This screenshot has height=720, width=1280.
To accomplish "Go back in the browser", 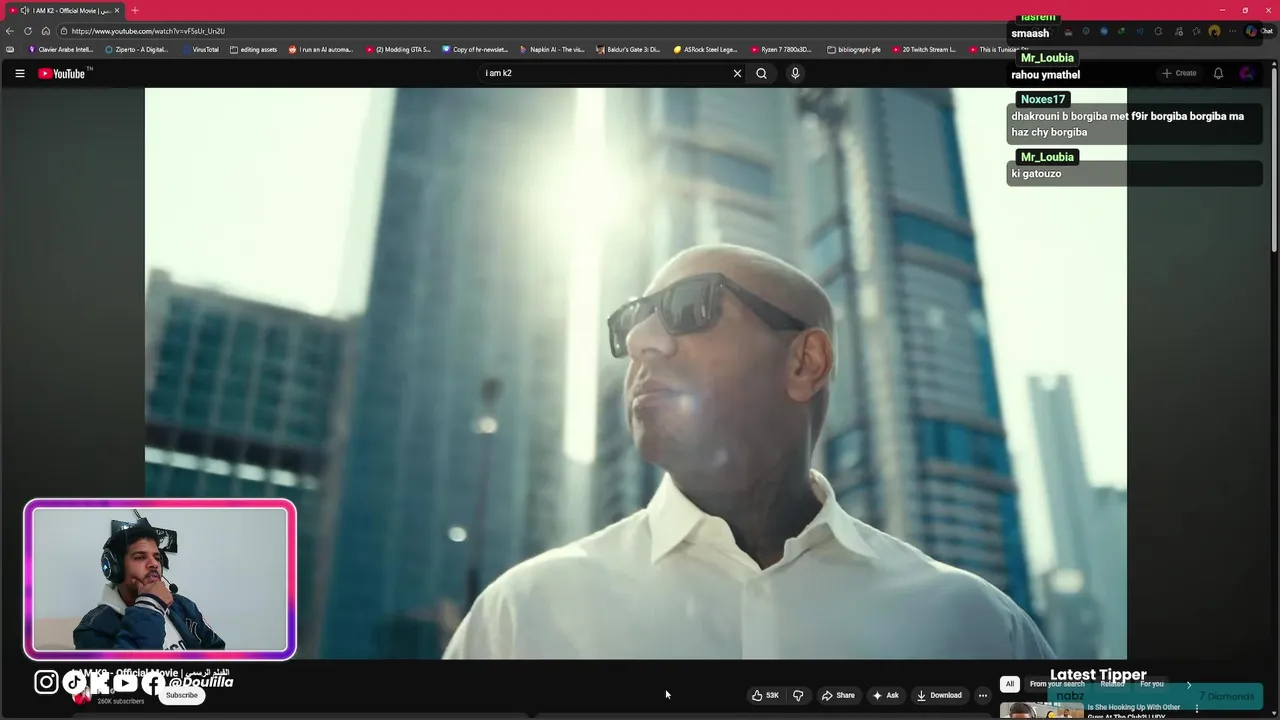I will [x=10, y=31].
